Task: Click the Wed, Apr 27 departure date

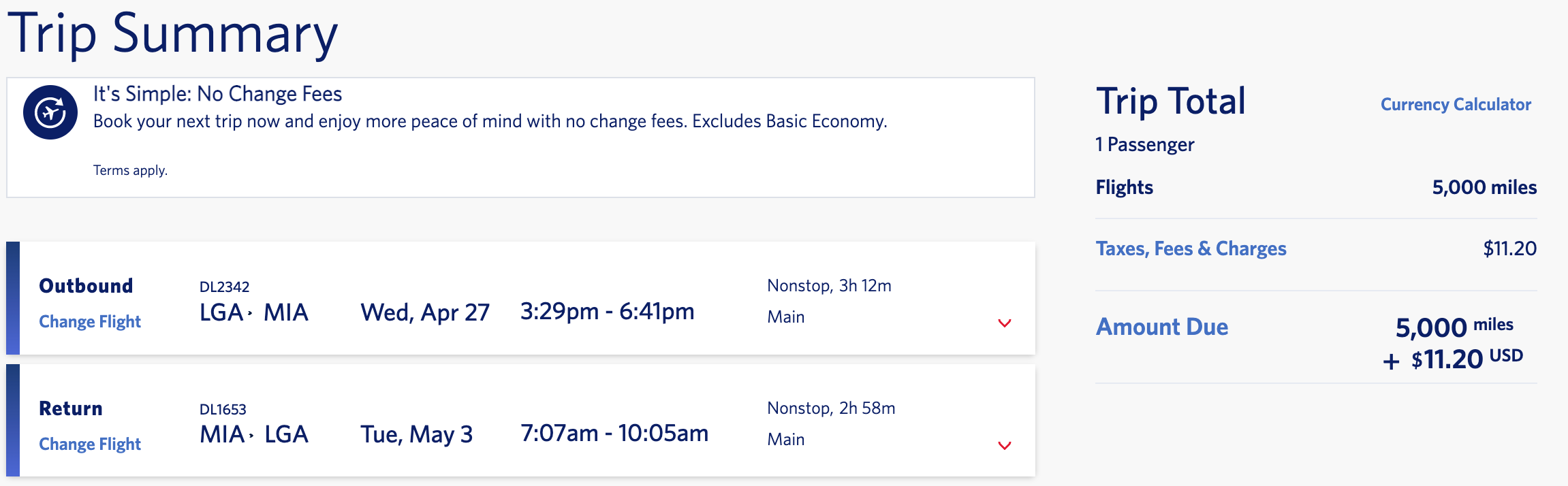Action: (x=424, y=312)
